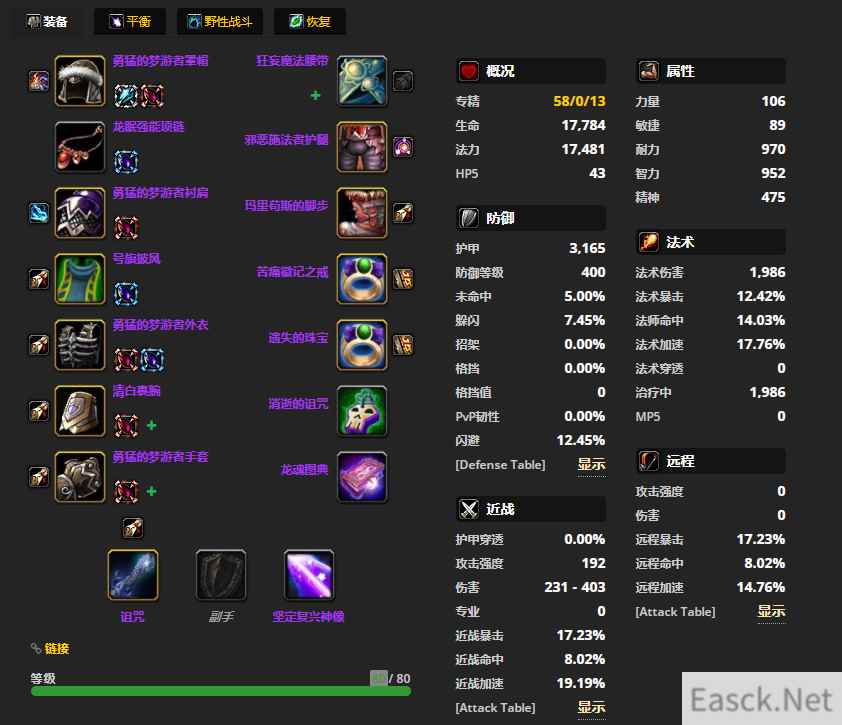Click the green plus beside belt
Screen dimensions: 842x725
coord(315,95)
